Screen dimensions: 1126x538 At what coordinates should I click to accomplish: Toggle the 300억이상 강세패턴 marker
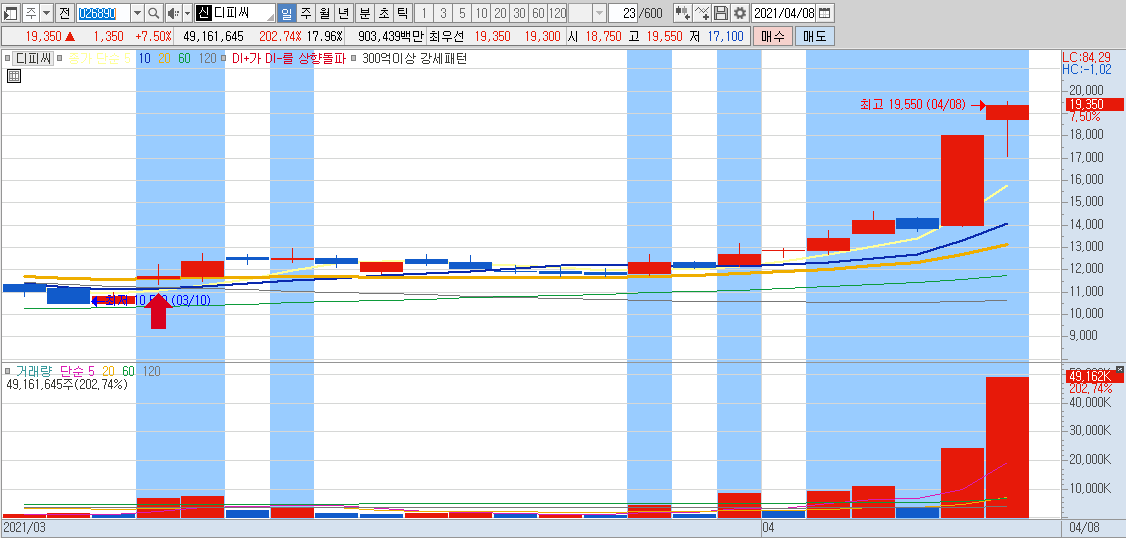point(353,59)
